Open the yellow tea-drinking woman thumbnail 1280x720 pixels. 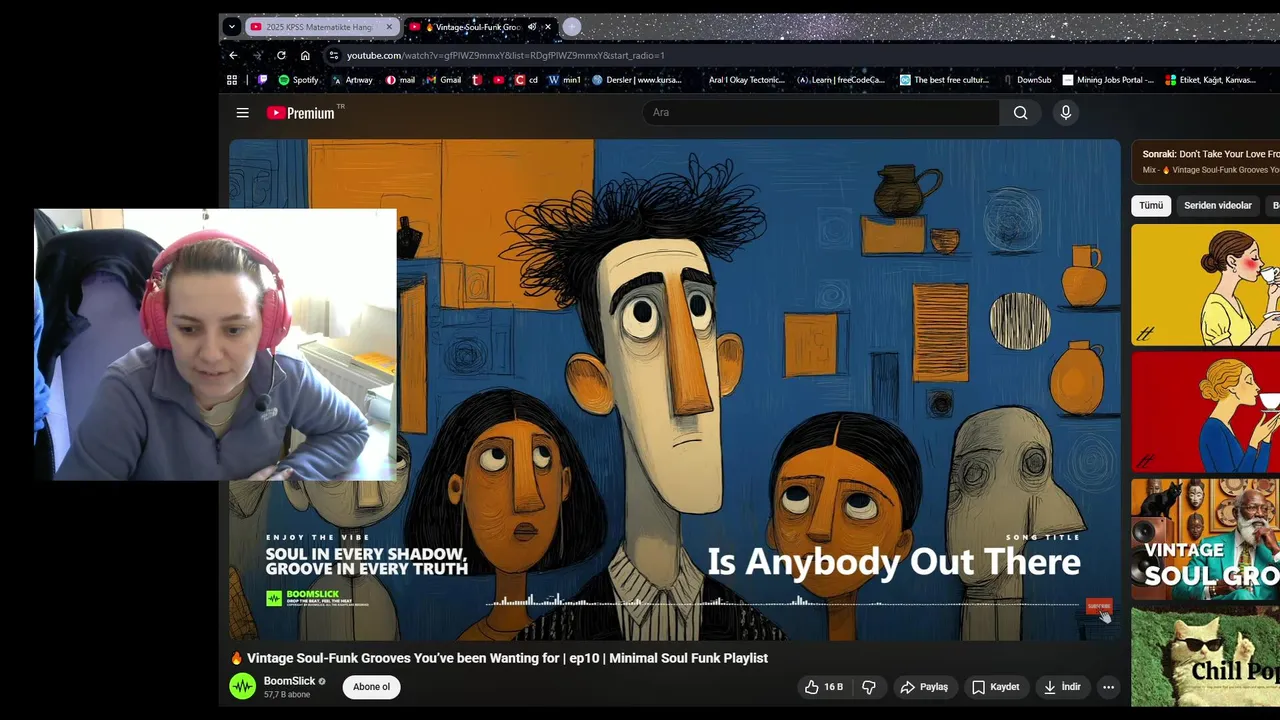(x=1205, y=285)
